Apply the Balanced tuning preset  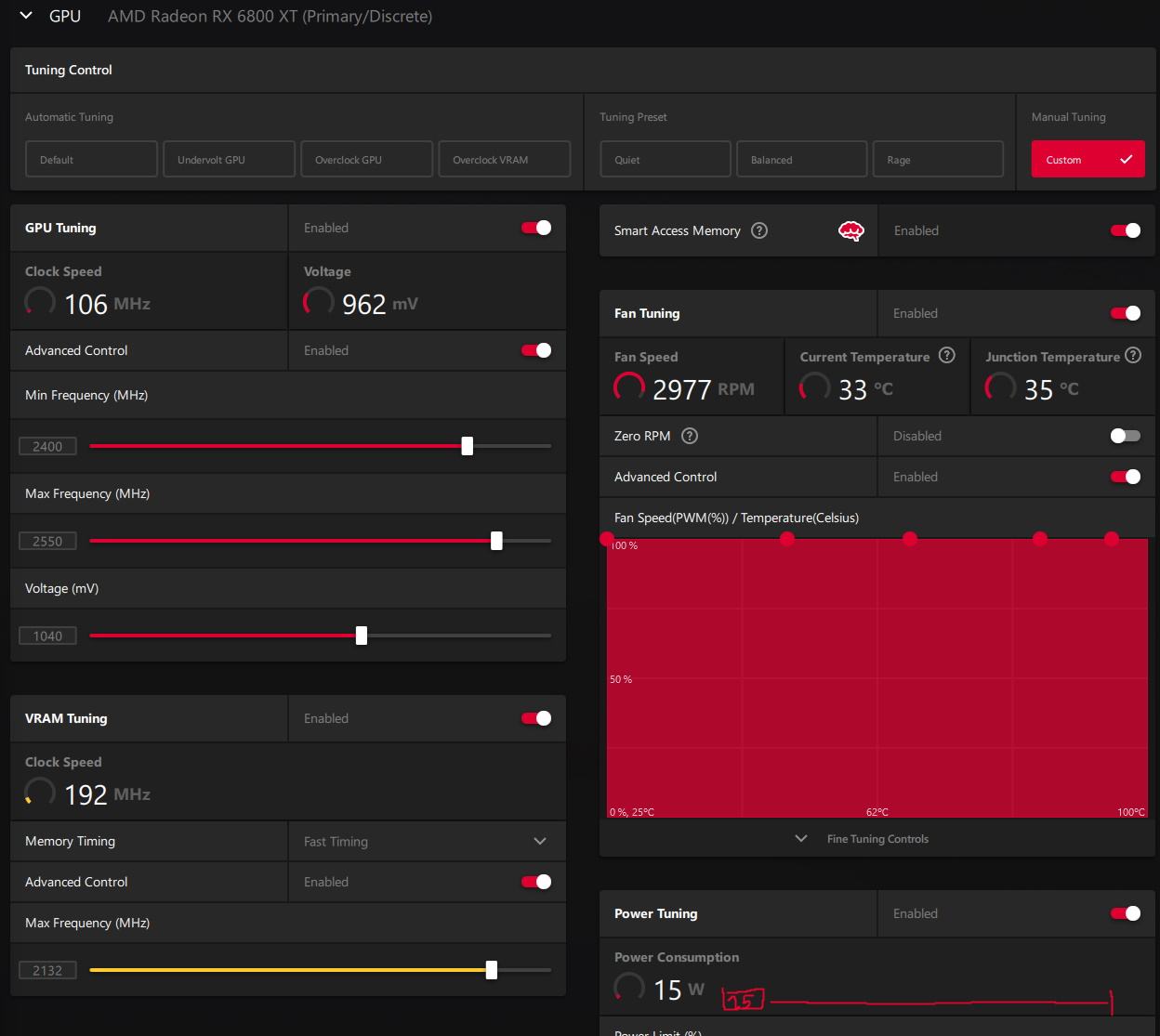pos(802,159)
